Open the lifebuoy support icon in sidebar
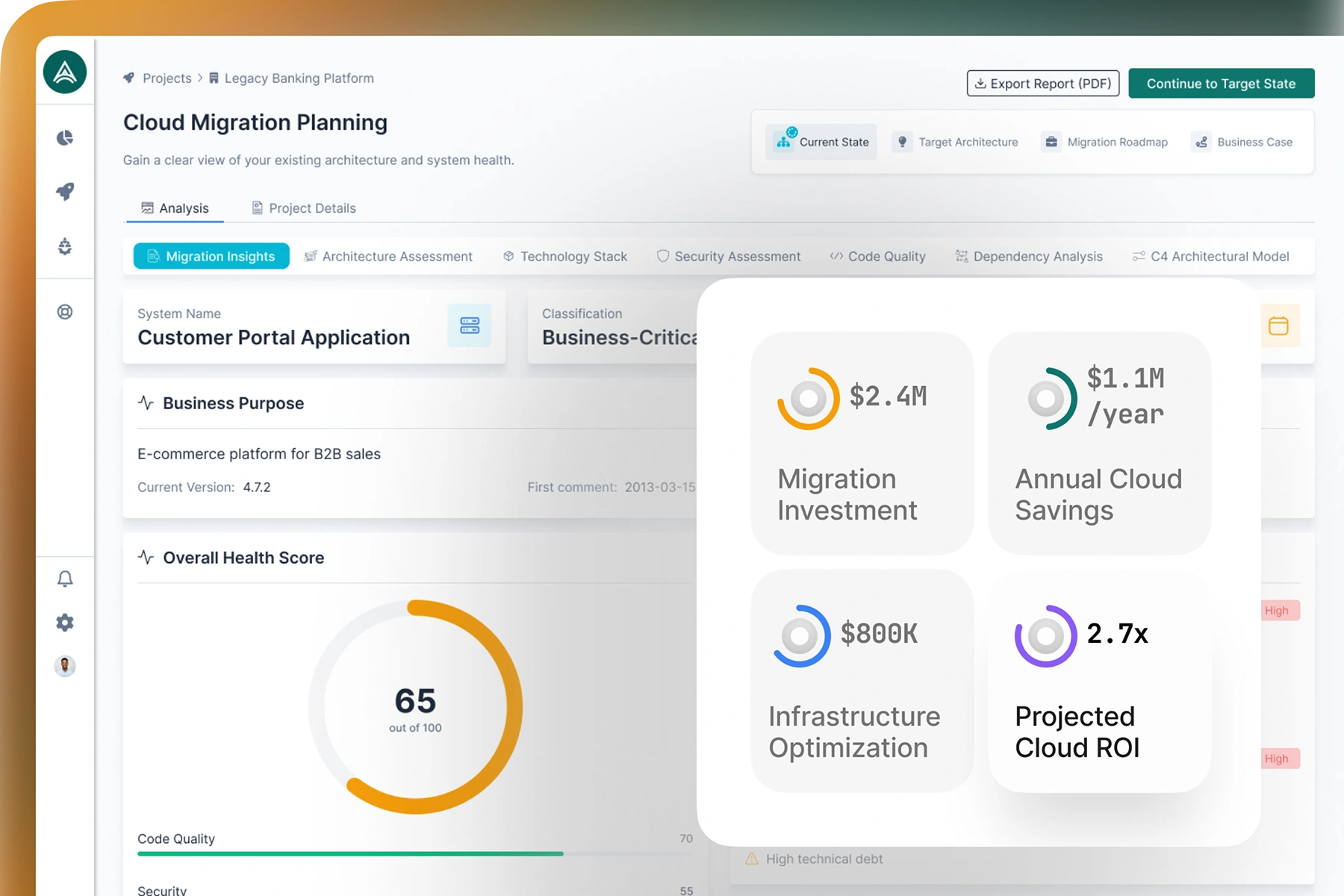The height and width of the screenshot is (896, 1344). (65, 312)
